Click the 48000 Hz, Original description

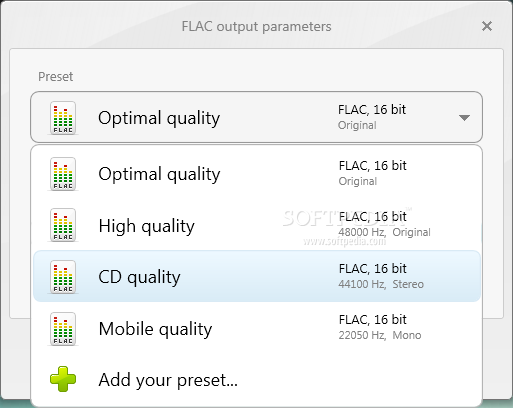(x=384, y=232)
